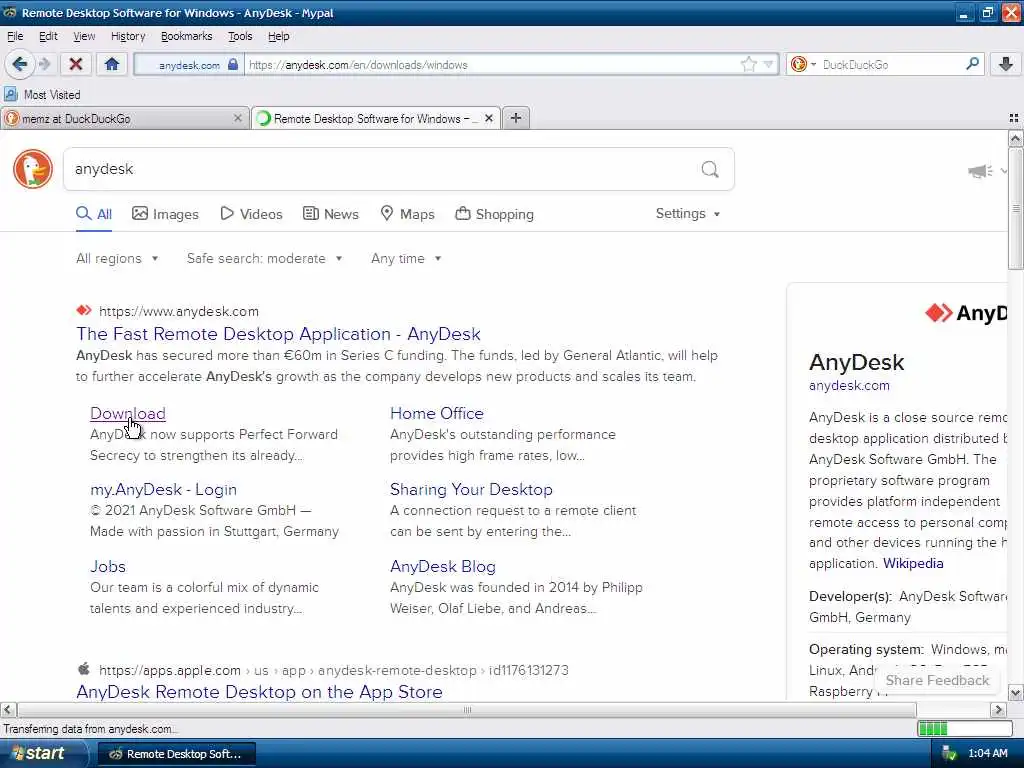Open the search engine selector dropdown
This screenshot has width=1024, height=768.
[803, 64]
